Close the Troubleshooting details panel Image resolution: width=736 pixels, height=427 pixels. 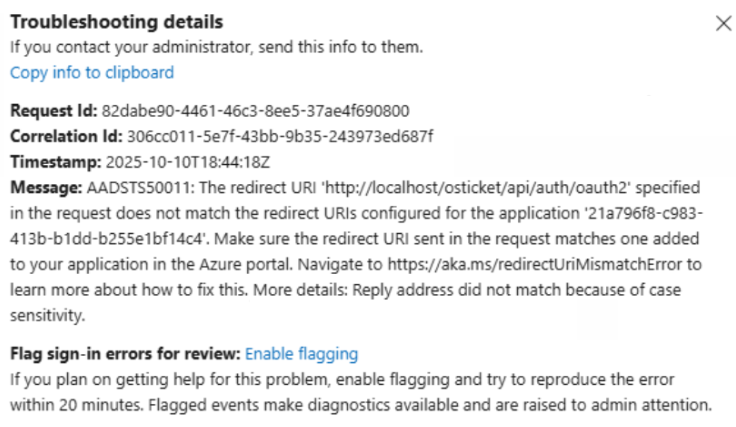click(x=723, y=23)
